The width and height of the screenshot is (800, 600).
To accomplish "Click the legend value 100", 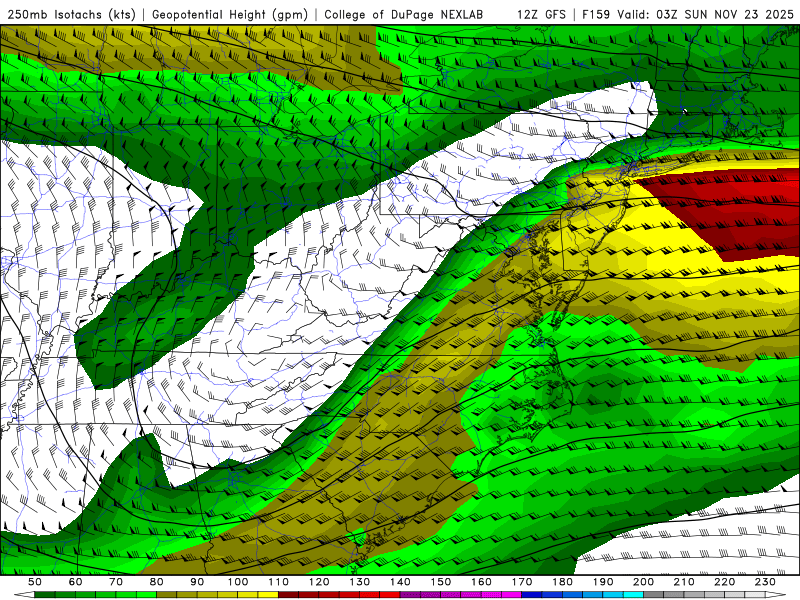I will coord(238,582).
